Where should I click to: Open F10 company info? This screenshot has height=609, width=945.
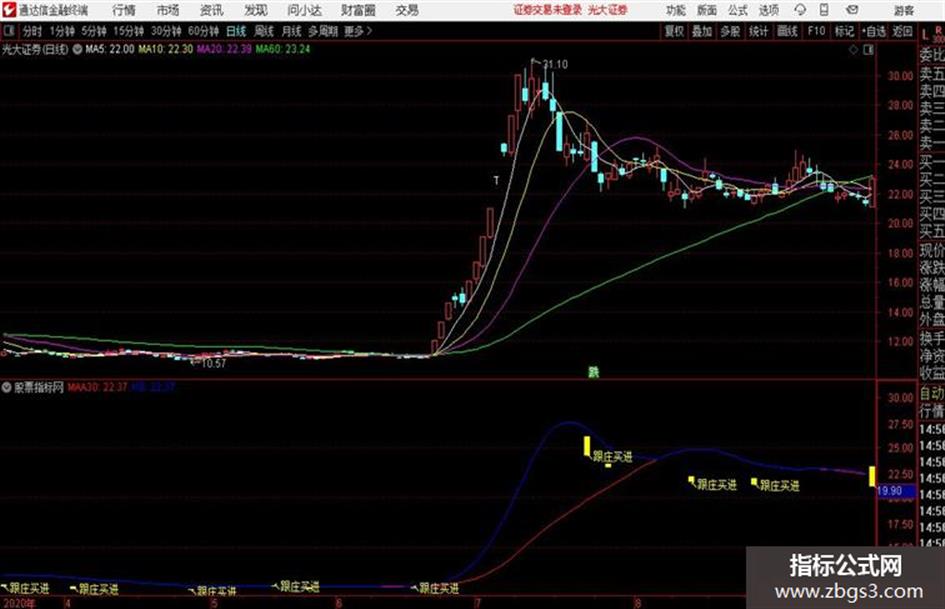pyautogui.click(x=816, y=31)
